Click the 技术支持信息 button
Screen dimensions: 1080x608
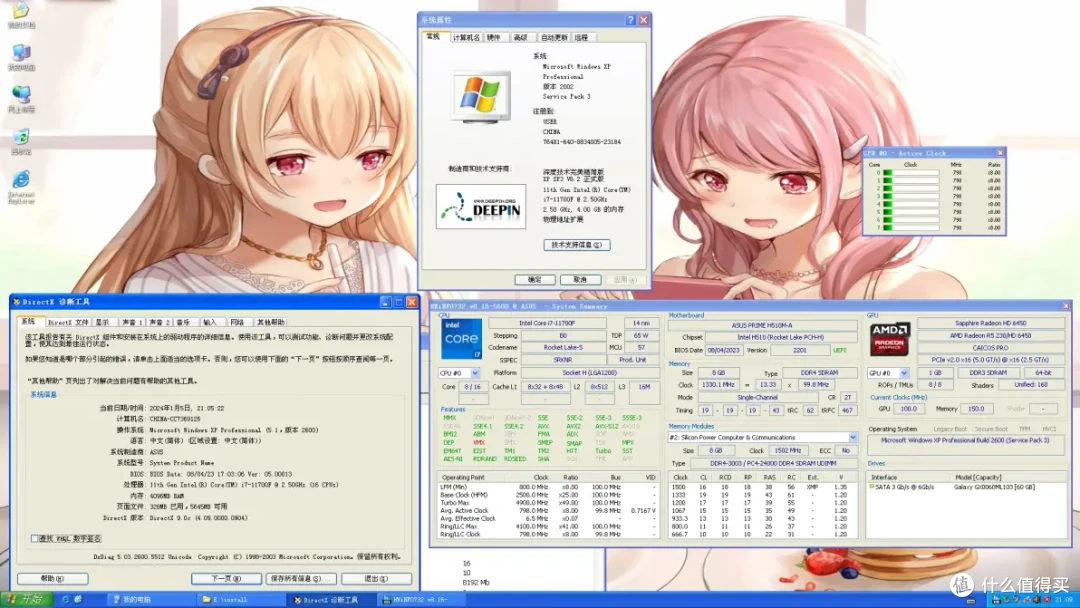click(x=577, y=245)
